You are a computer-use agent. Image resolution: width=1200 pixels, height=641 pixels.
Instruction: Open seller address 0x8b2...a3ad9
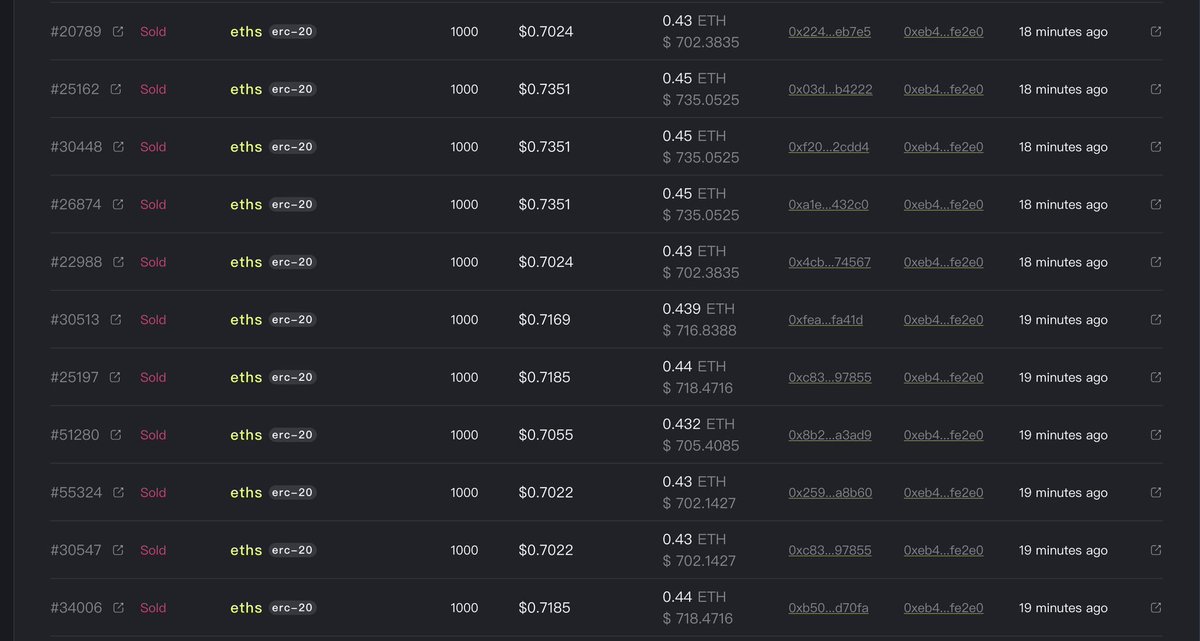[830, 435]
